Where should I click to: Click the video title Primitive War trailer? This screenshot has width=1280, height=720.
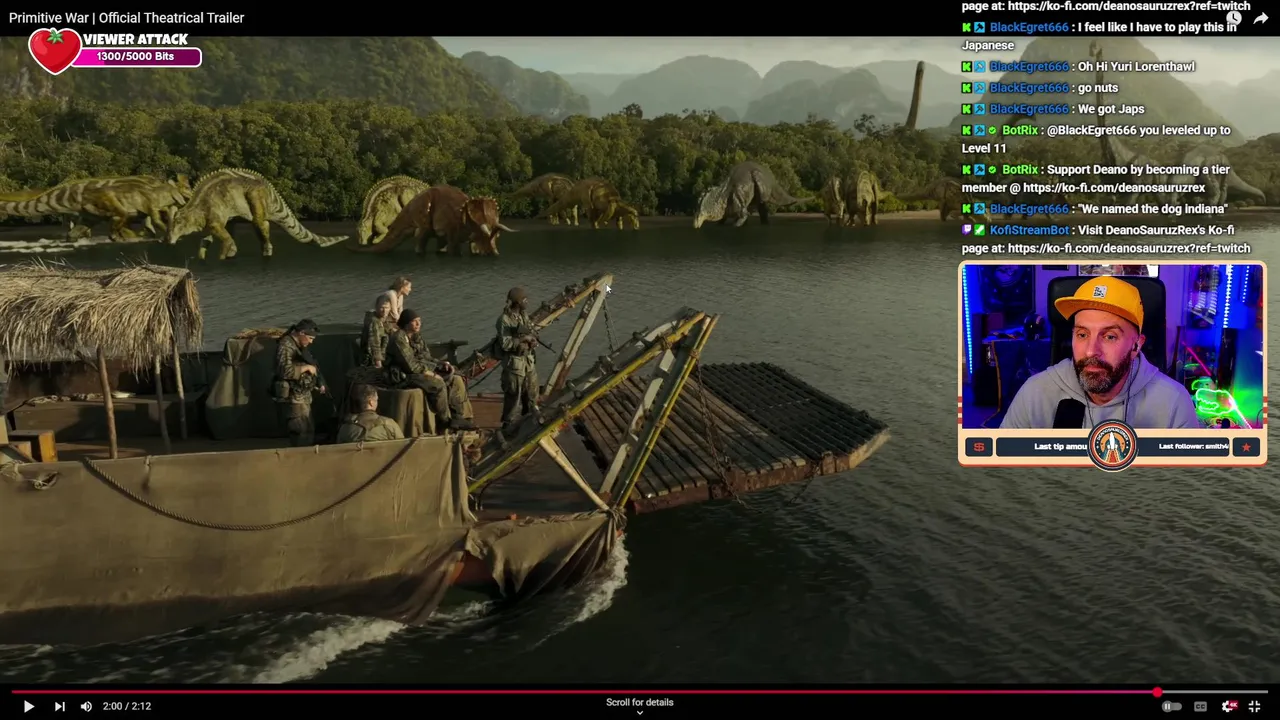point(126,17)
